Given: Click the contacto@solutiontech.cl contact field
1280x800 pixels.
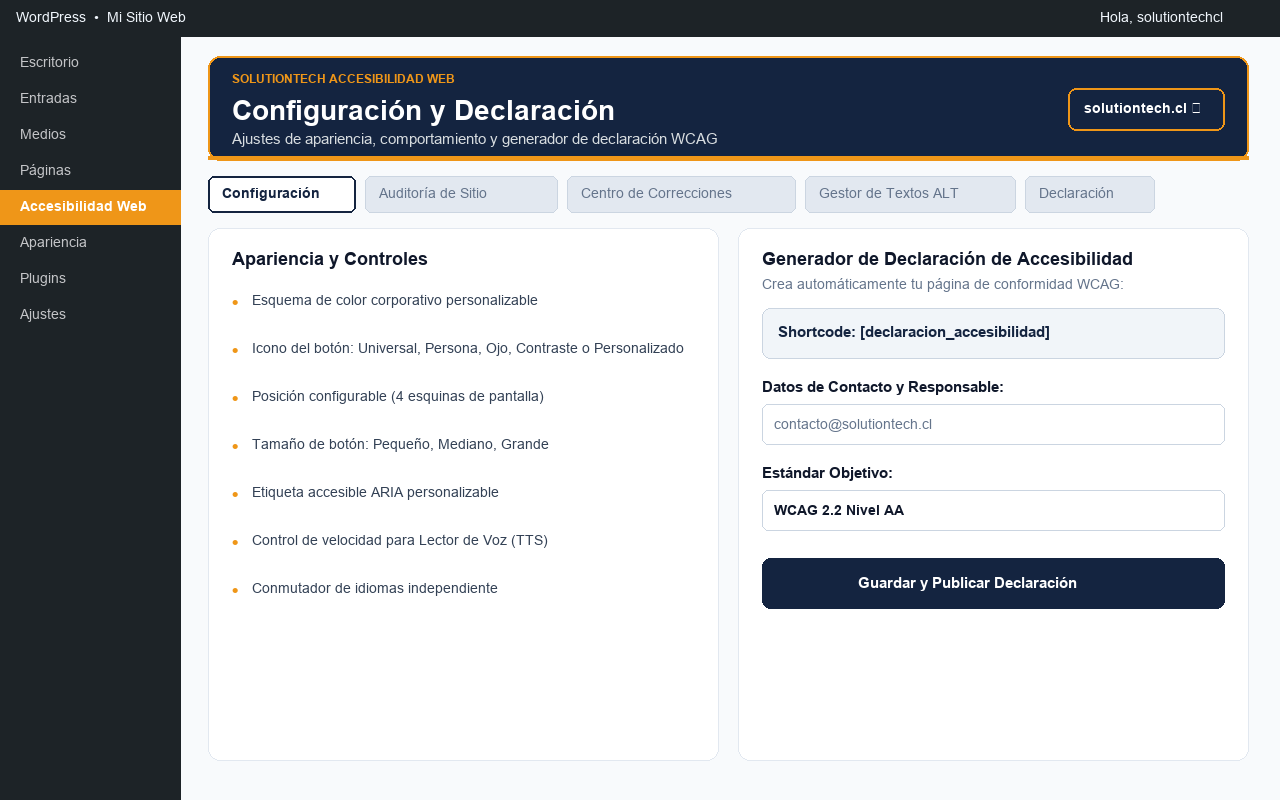Looking at the screenshot, I should click(993, 424).
